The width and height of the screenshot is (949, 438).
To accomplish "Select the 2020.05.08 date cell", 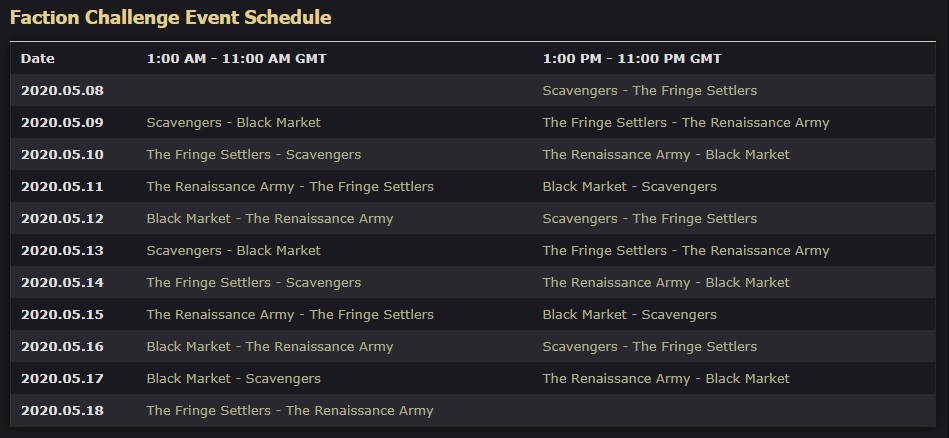I will pyautogui.click(x=62, y=91).
